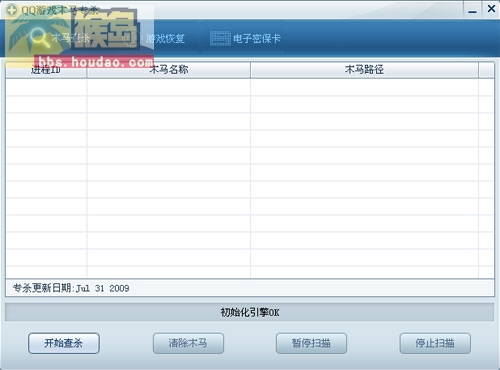Viewport: 500px width, 370px height.
Task: Select the 木马查杀 tab label
Action: tap(70, 38)
